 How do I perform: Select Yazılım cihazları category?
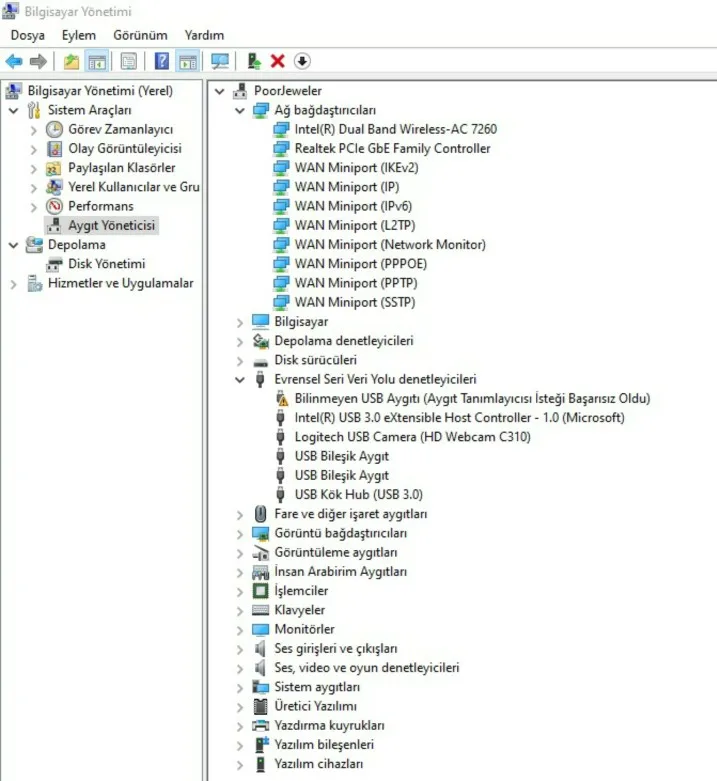(x=319, y=764)
